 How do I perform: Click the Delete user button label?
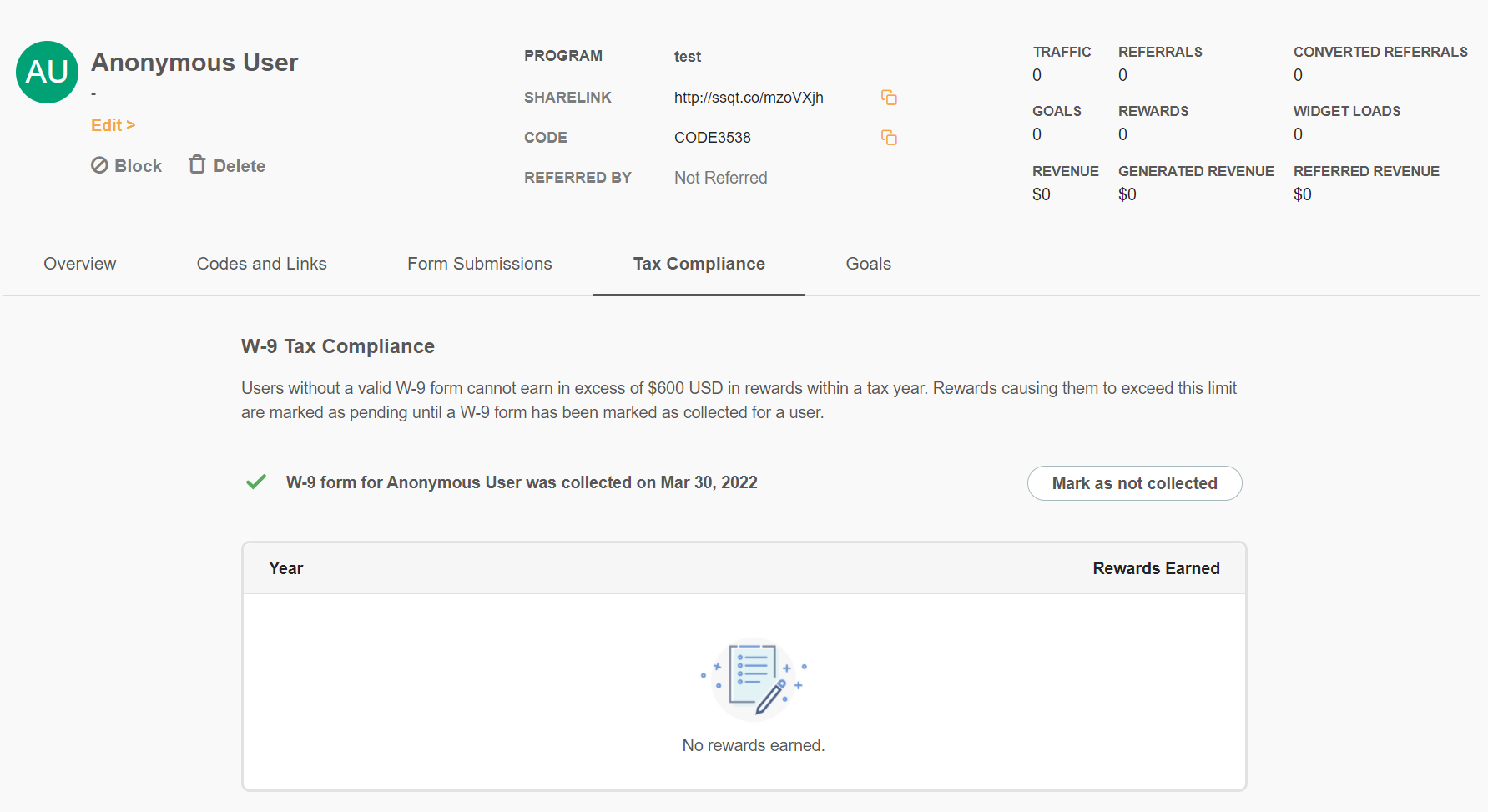coord(239,166)
